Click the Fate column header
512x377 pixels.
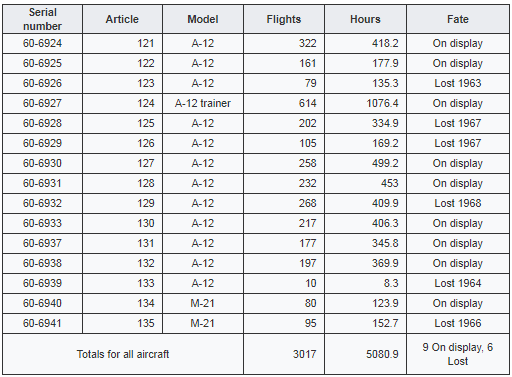458,19
